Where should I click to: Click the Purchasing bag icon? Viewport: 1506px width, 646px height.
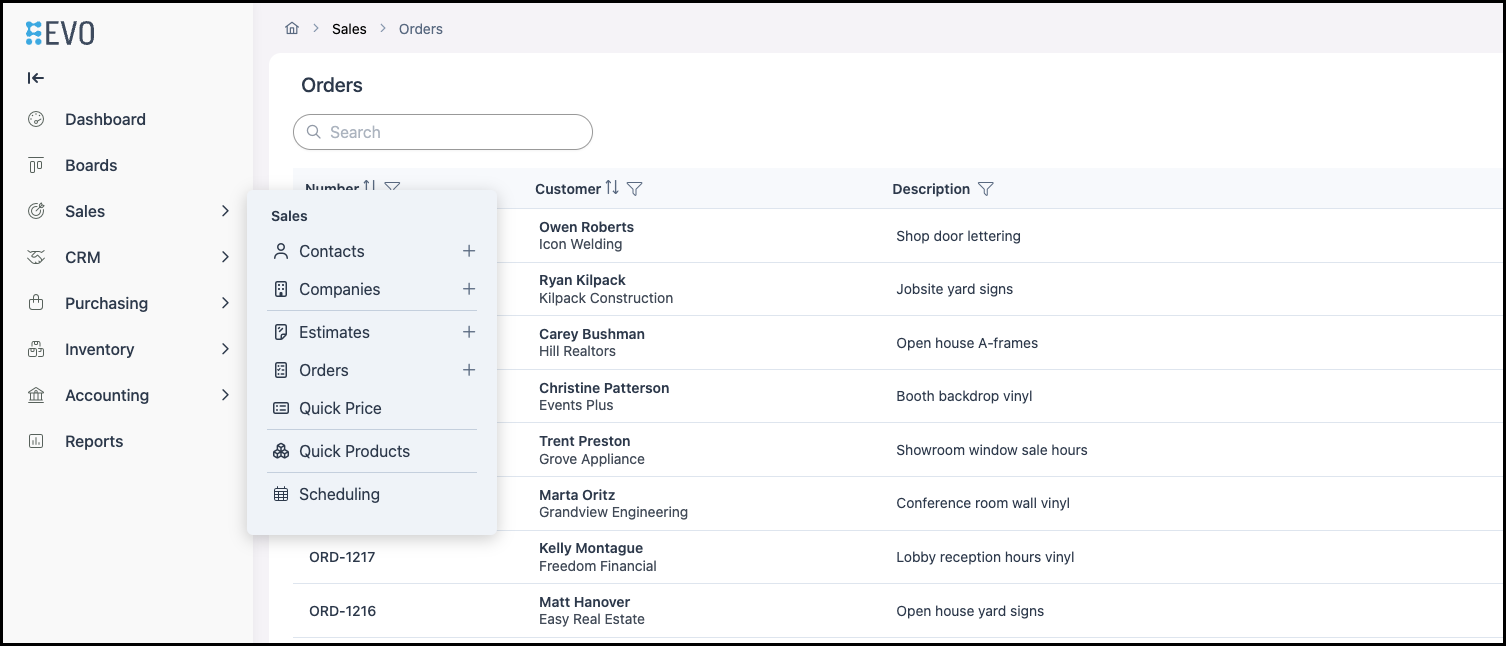pos(36,303)
